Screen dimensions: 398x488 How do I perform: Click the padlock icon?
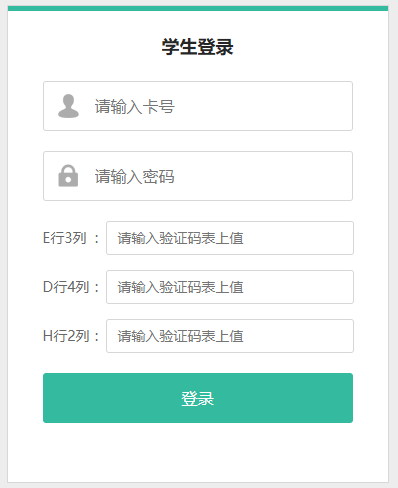[x=68, y=176]
